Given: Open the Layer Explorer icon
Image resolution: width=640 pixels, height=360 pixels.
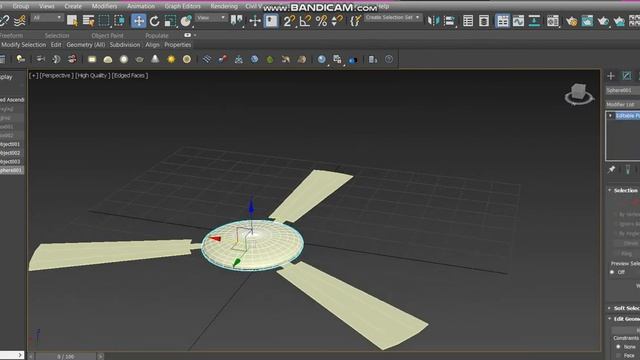Looking at the screenshot, I should [x=484, y=21].
